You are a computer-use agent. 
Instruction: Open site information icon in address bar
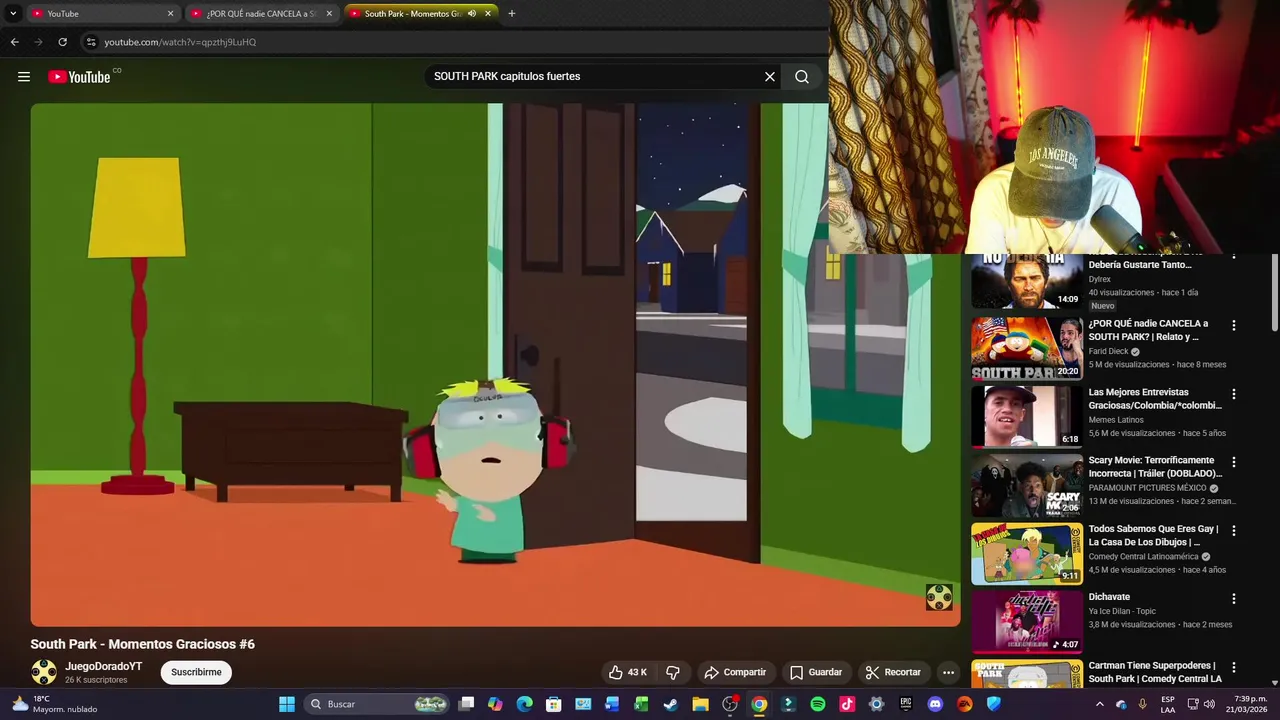tap(91, 42)
